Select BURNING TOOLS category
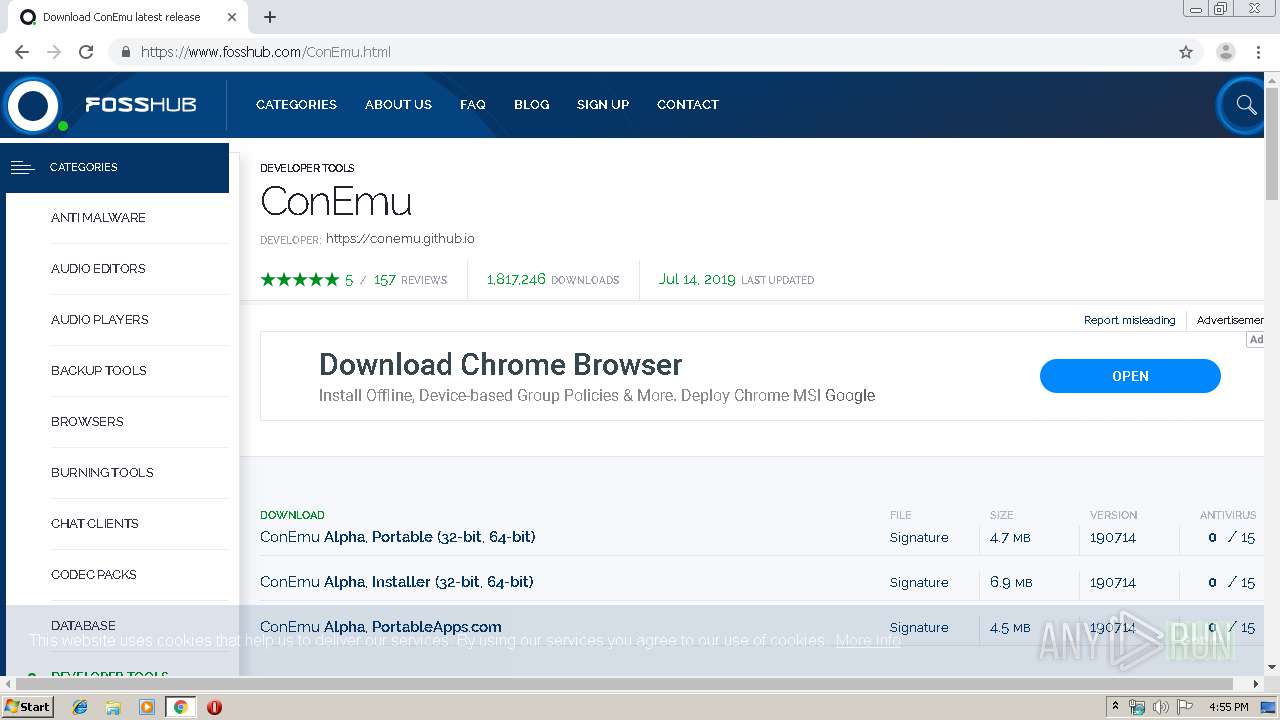 [x=102, y=472]
